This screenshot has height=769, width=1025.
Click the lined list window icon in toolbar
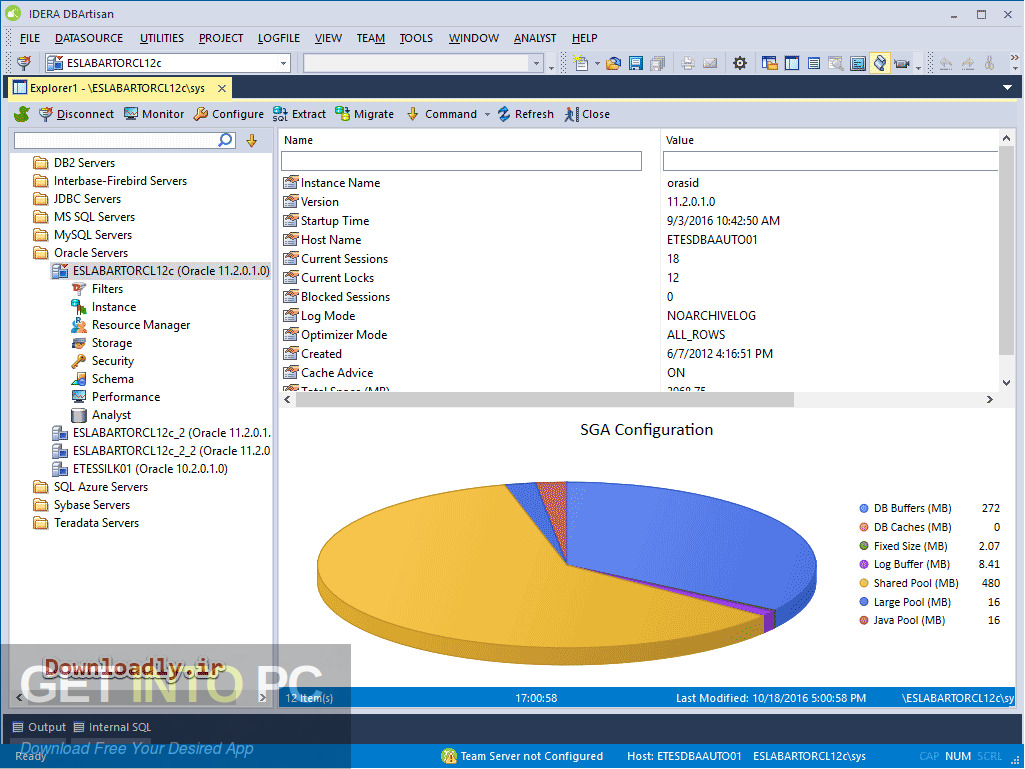tap(814, 63)
